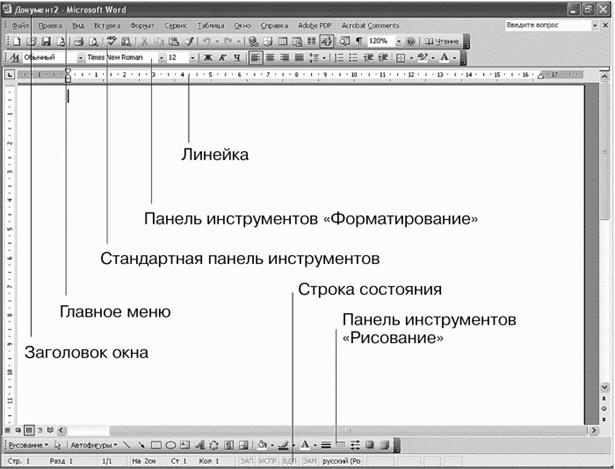Open Shadow Style icon in Drawing toolbar
The height and width of the screenshot is (469, 615).
point(369,445)
